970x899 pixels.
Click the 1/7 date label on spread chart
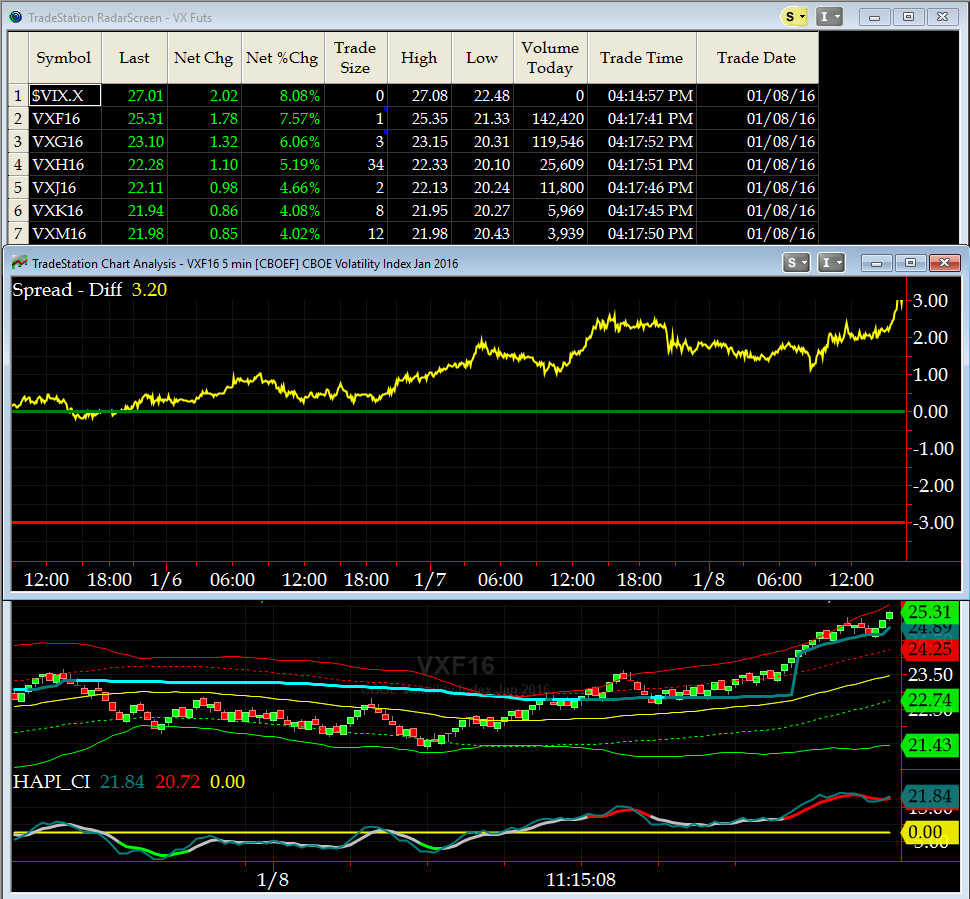430,580
